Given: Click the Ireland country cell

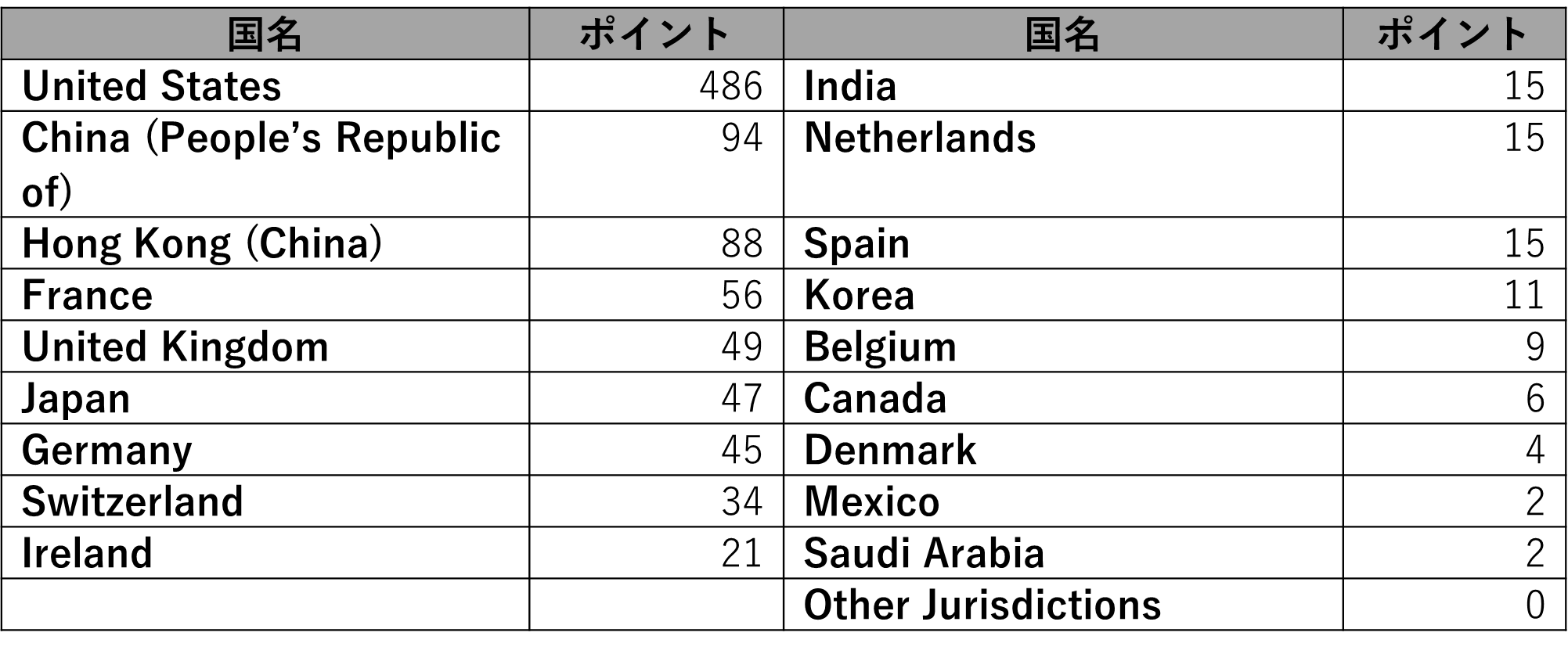Looking at the screenshot, I should [265, 553].
